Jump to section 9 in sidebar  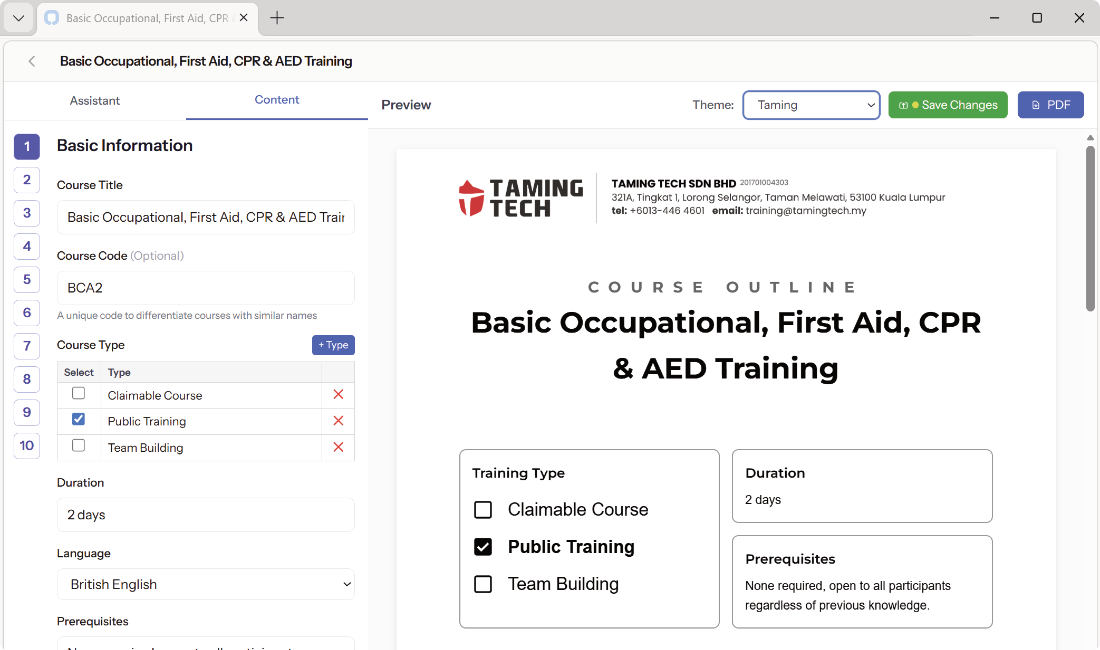27,412
